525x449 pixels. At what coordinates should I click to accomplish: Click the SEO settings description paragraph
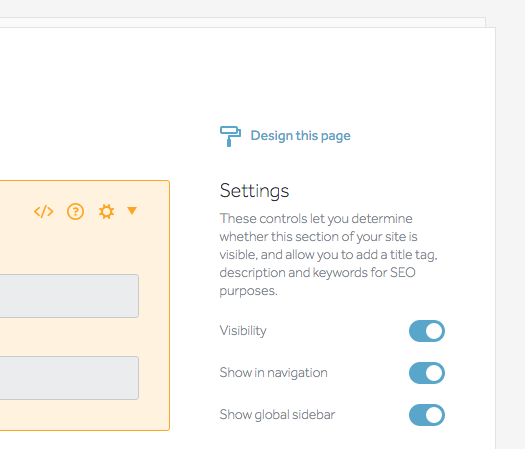point(328,254)
